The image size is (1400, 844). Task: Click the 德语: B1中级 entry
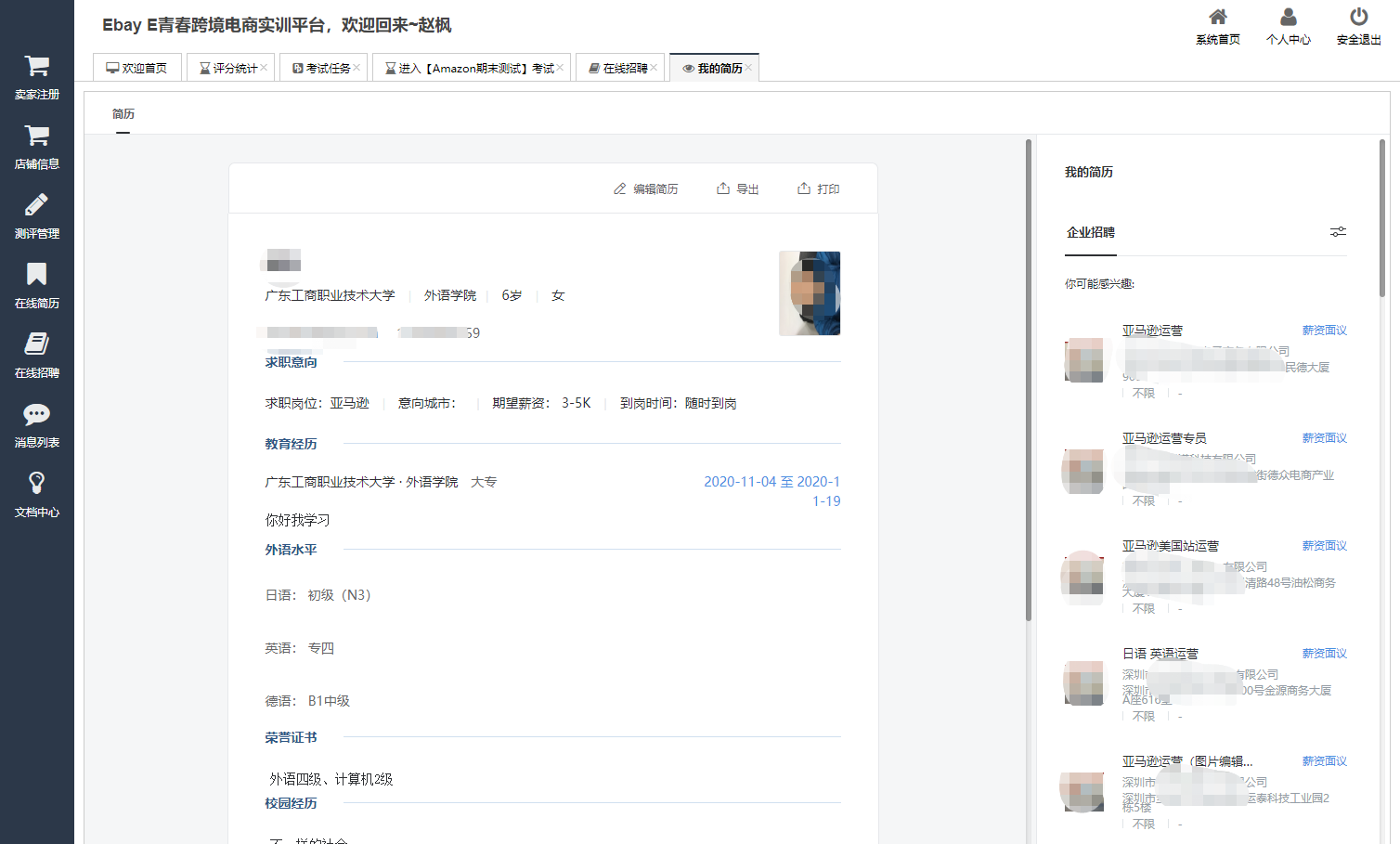click(x=307, y=701)
